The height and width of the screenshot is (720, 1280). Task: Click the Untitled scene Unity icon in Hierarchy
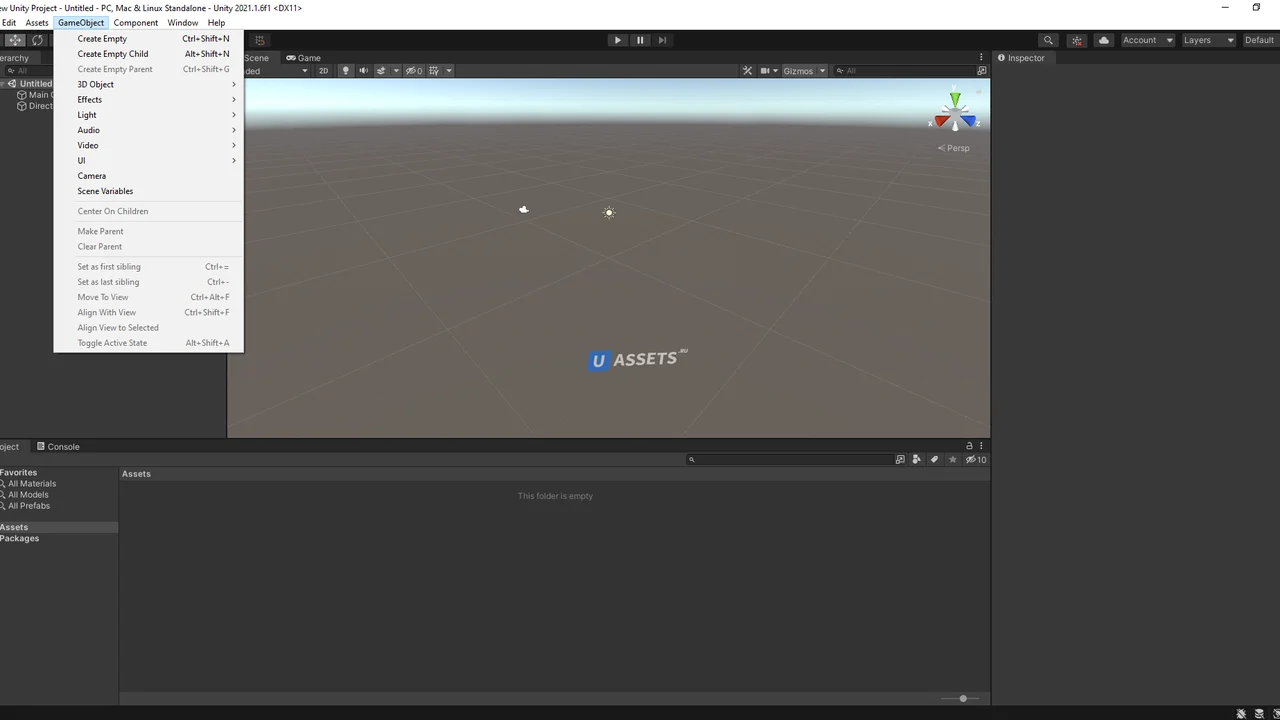click(13, 84)
